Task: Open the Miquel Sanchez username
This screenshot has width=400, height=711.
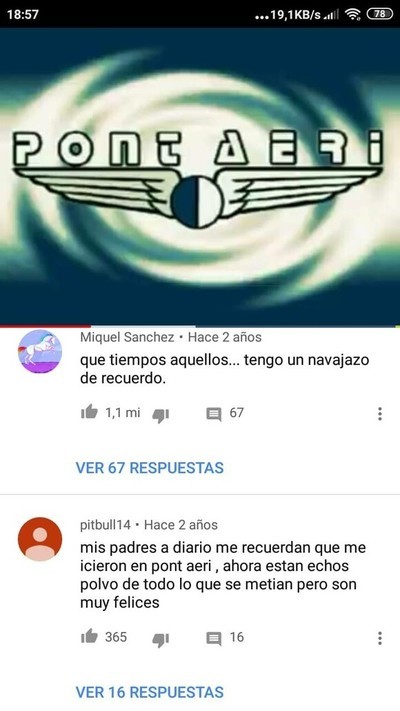Action: [127, 337]
